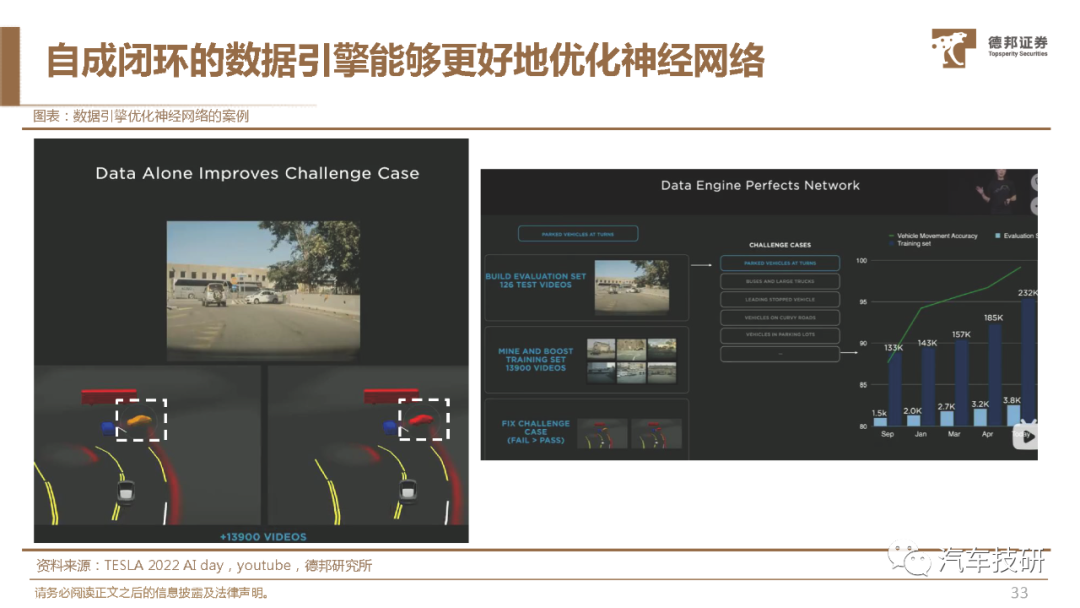This screenshot has height=608, width=1080.
Task: Select the Buses and Large Trucks case
Action: [780, 281]
